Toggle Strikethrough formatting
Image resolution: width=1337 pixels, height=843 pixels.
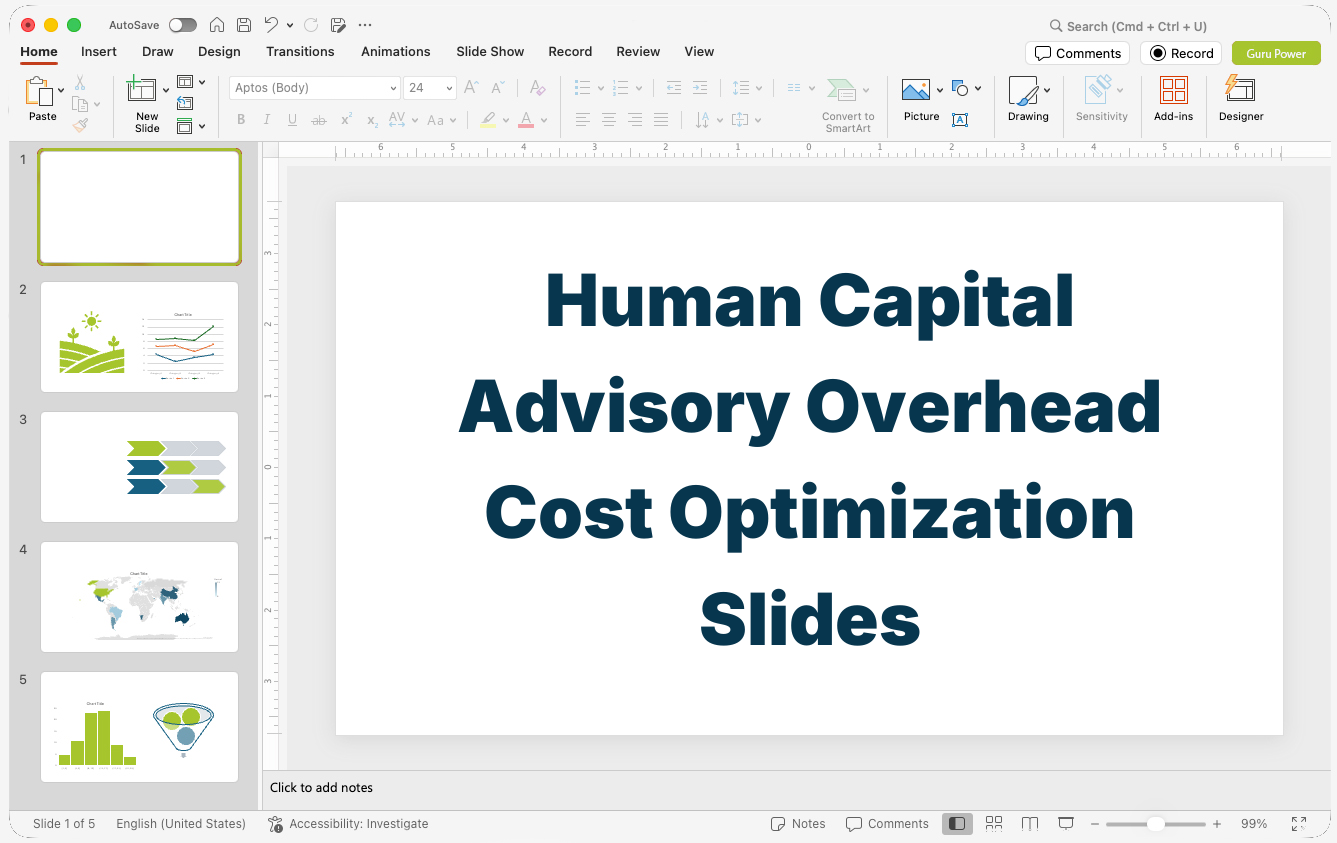click(x=319, y=120)
